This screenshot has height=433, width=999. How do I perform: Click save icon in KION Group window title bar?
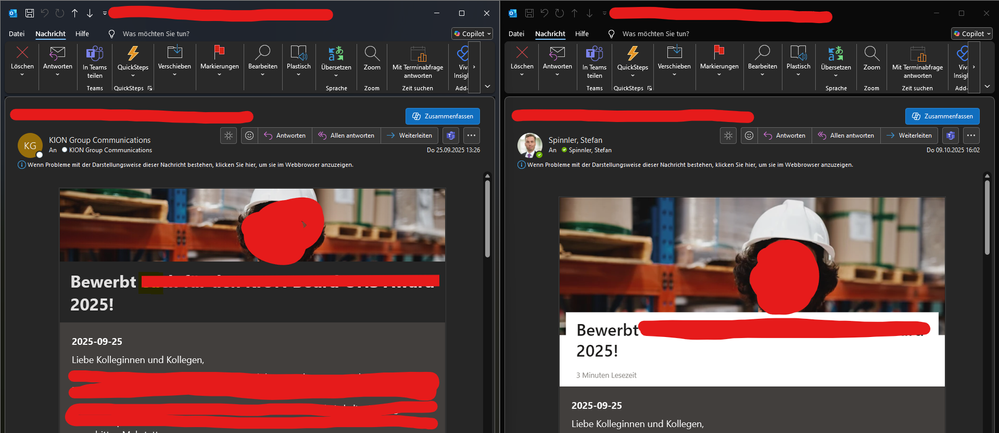click(29, 13)
